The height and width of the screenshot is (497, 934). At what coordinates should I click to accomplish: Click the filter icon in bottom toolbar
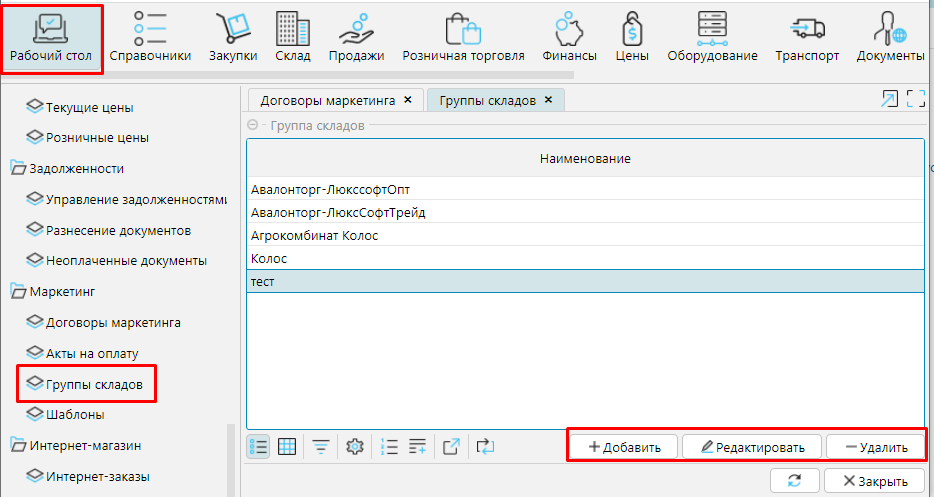(x=320, y=447)
